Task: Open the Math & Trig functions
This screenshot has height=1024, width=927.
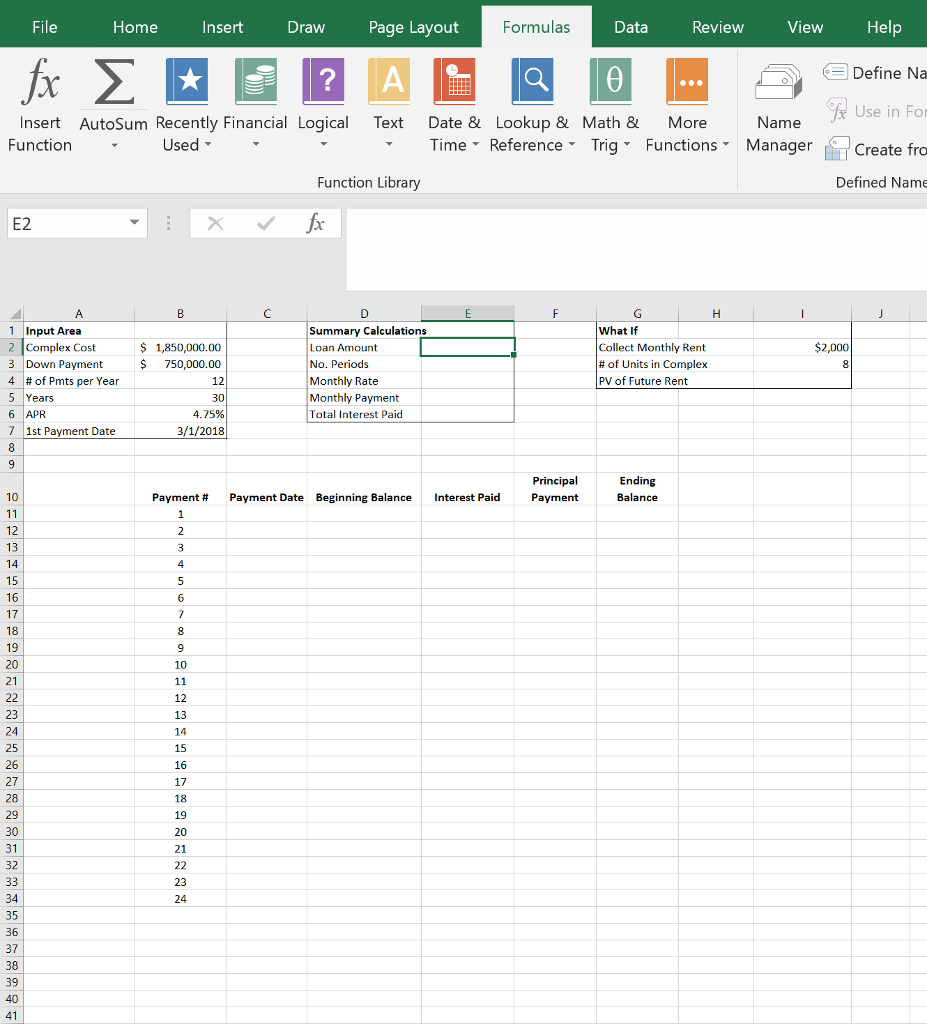Action: coord(610,81)
